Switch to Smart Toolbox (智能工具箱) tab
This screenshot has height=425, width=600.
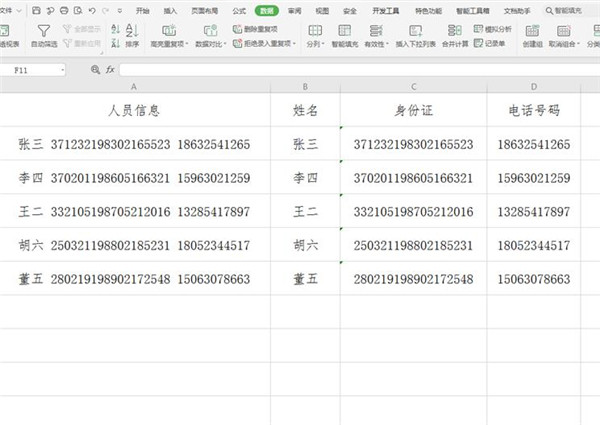tap(473, 11)
